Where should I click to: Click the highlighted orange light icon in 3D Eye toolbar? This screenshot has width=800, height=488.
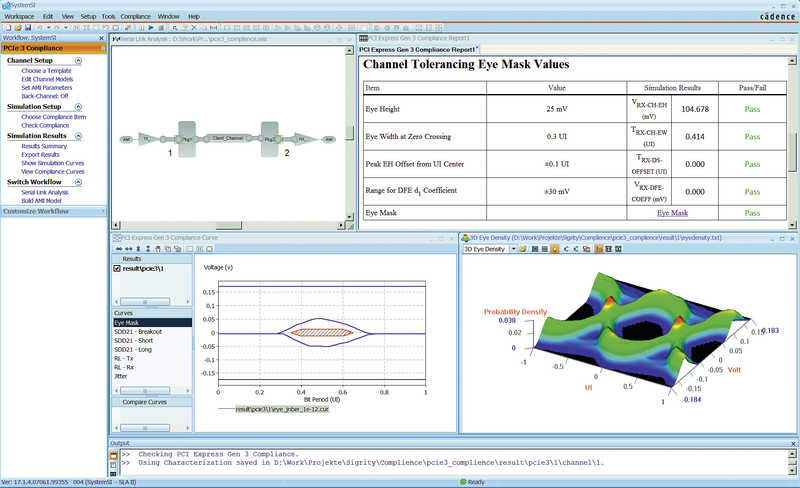[555, 249]
